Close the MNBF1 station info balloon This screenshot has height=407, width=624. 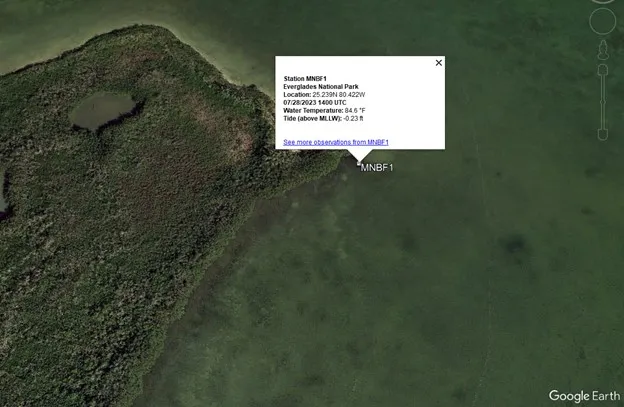pos(439,63)
